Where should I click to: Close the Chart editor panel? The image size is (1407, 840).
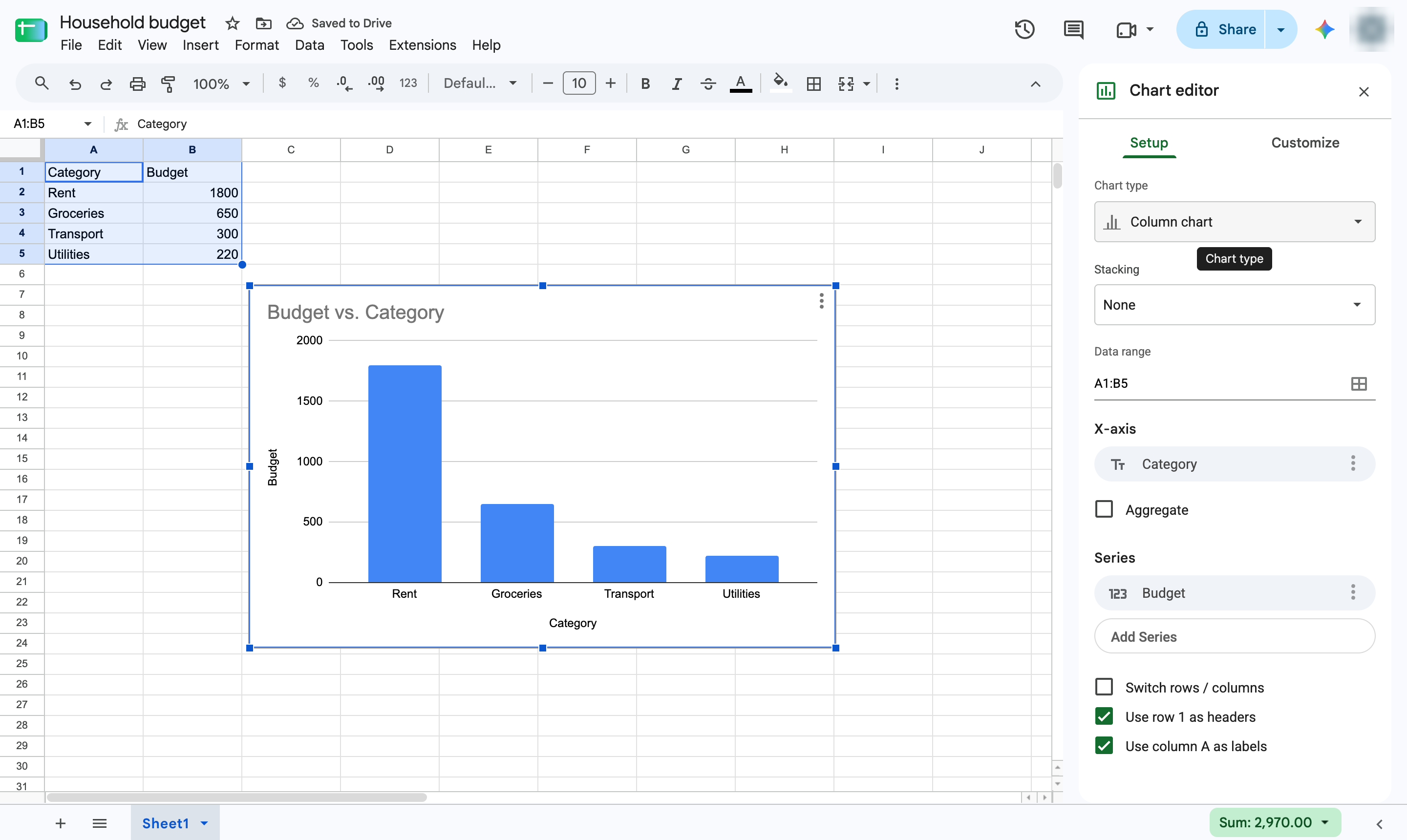click(1364, 92)
